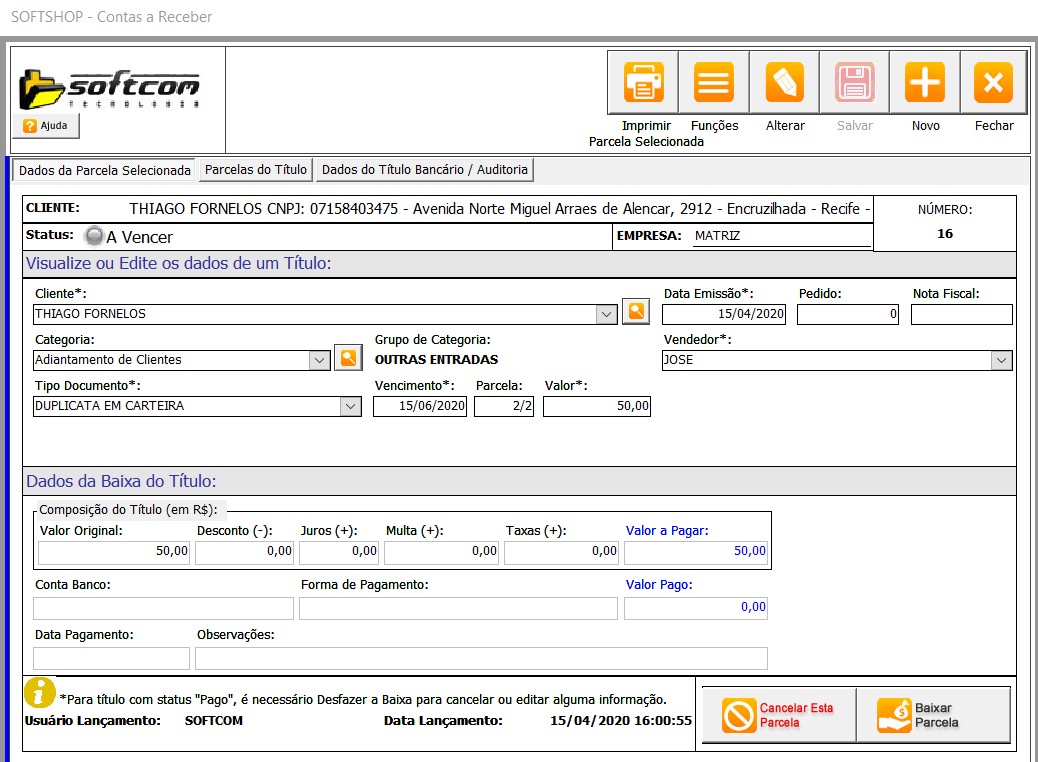Click search icon next to Categoria field
The image size is (1038, 762).
point(347,358)
